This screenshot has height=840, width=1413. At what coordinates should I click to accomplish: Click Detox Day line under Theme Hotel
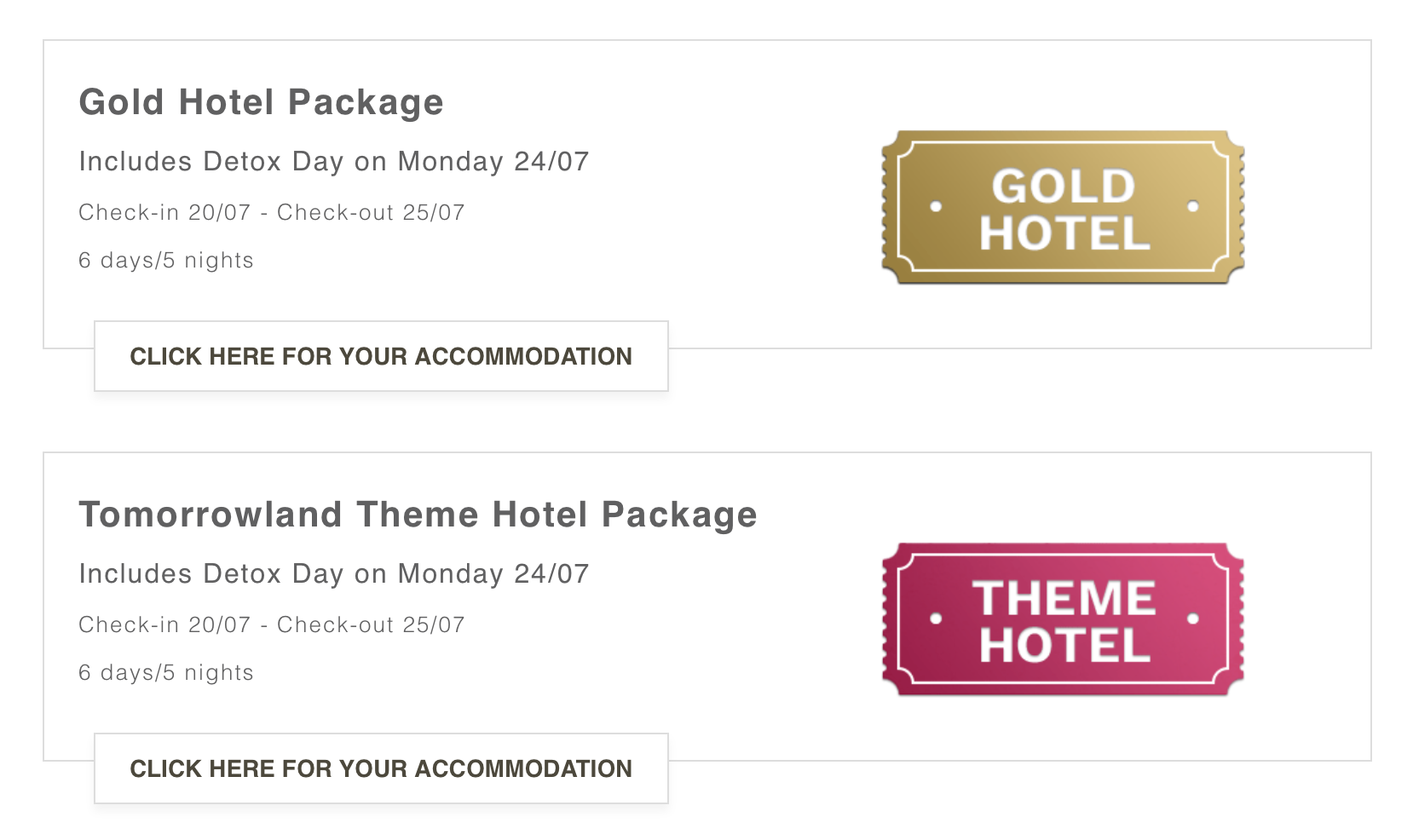(x=334, y=574)
